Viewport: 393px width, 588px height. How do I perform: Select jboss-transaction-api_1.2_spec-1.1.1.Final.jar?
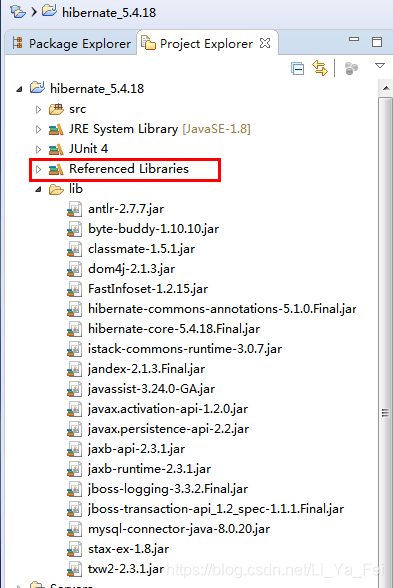pos(216,509)
